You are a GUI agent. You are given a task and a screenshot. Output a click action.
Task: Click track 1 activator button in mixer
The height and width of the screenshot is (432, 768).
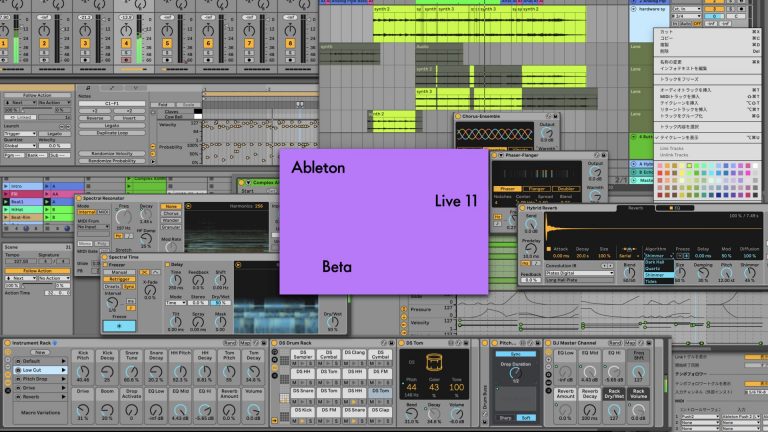pos(3,44)
